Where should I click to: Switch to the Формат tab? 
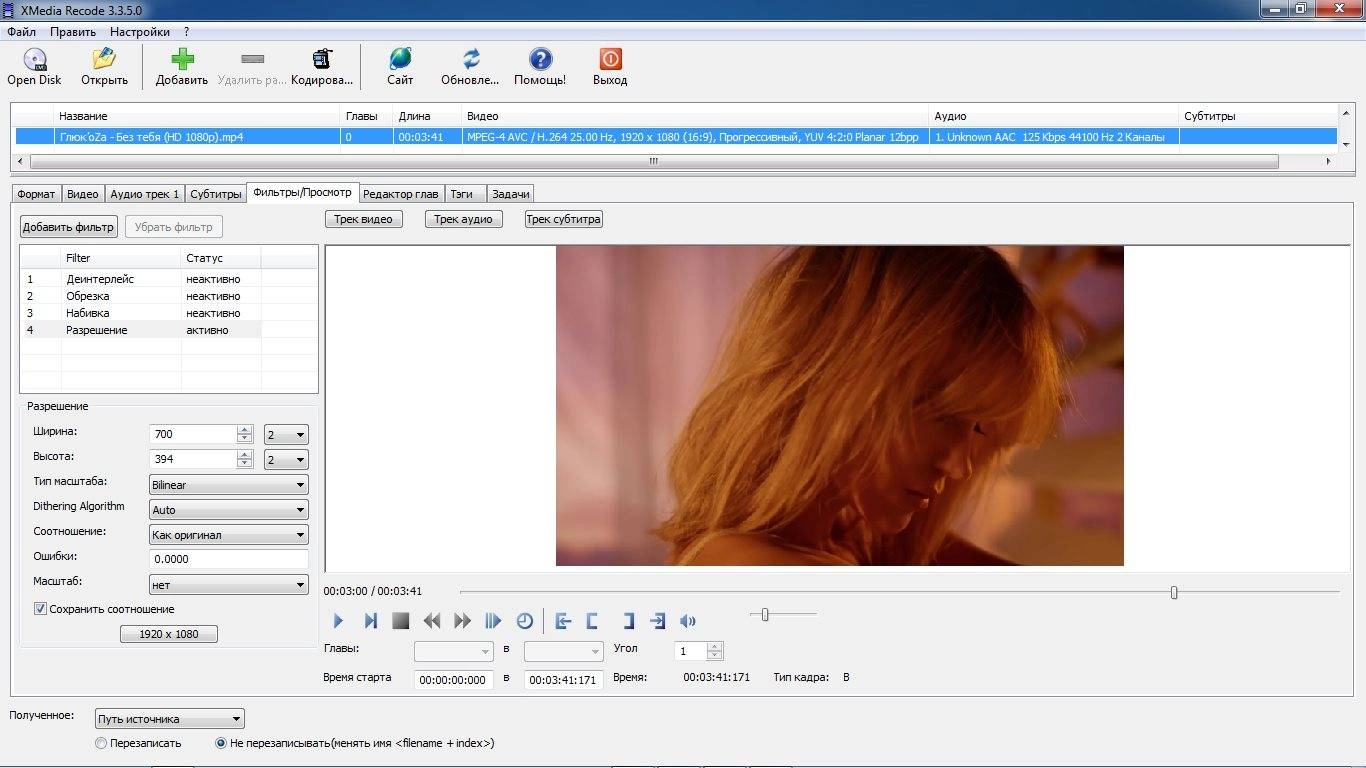36,194
